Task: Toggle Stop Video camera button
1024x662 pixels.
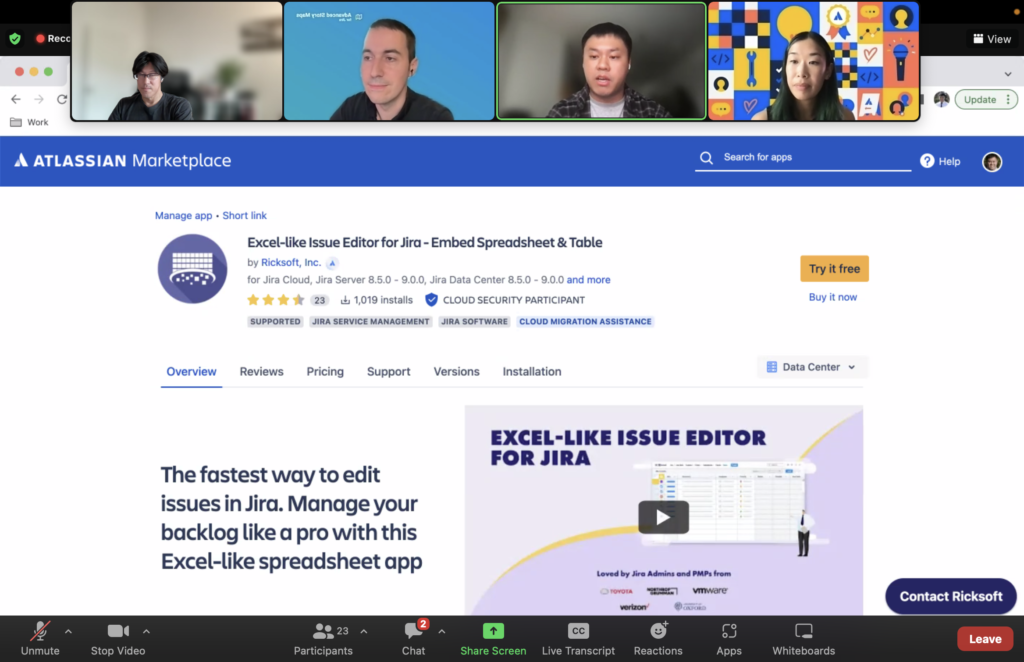Action: click(x=118, y=631)
